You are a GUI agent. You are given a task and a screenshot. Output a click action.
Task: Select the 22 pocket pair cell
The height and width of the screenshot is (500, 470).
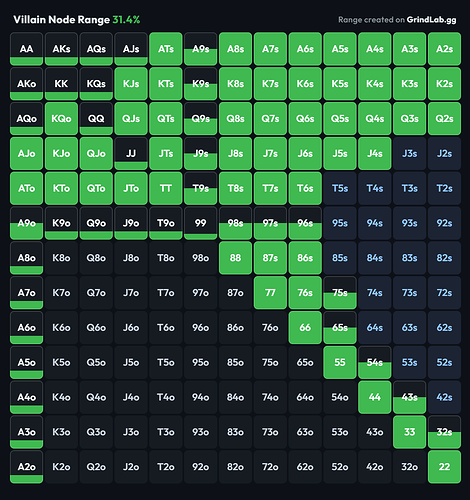coord(444,467)
